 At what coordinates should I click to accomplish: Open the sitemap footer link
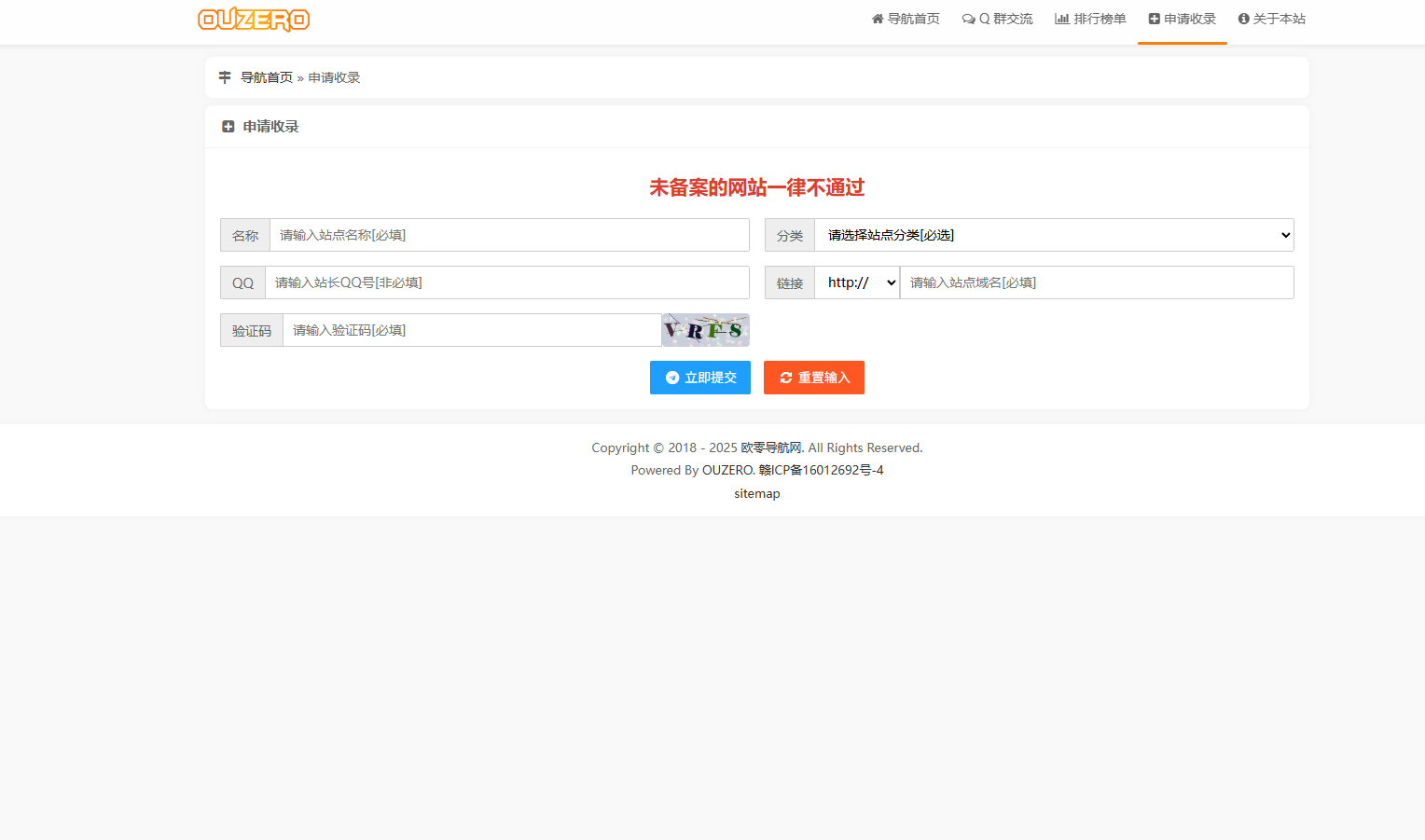756,493
